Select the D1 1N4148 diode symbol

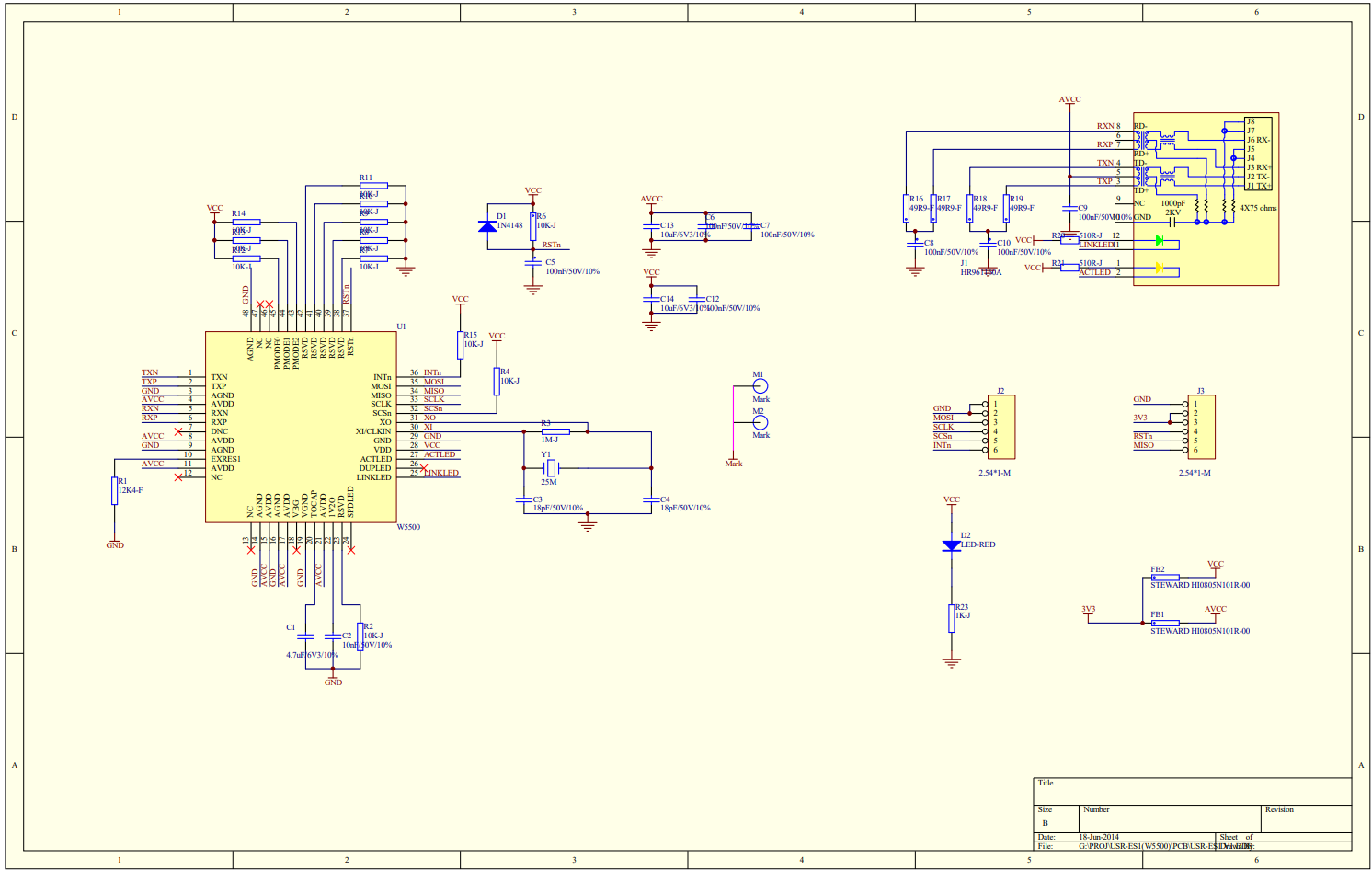click(488, 226)
